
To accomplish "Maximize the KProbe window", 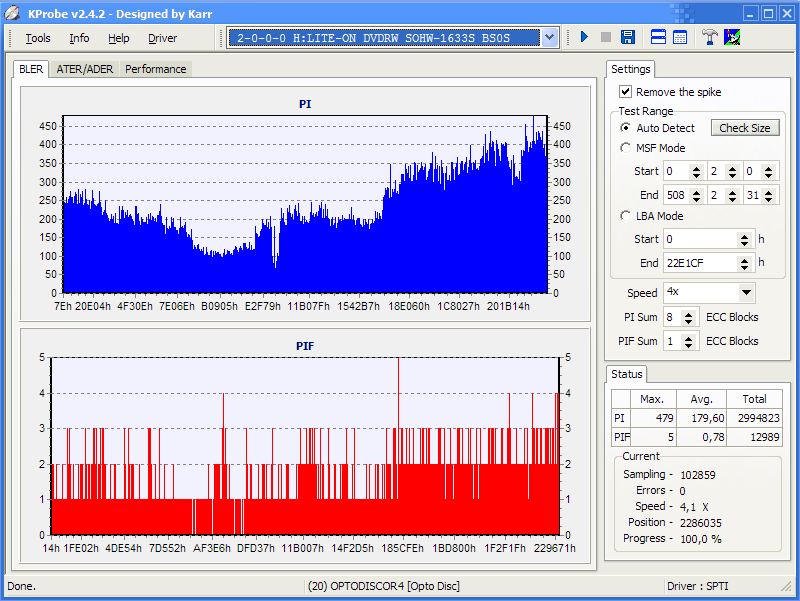I will [x=768, y=13].
